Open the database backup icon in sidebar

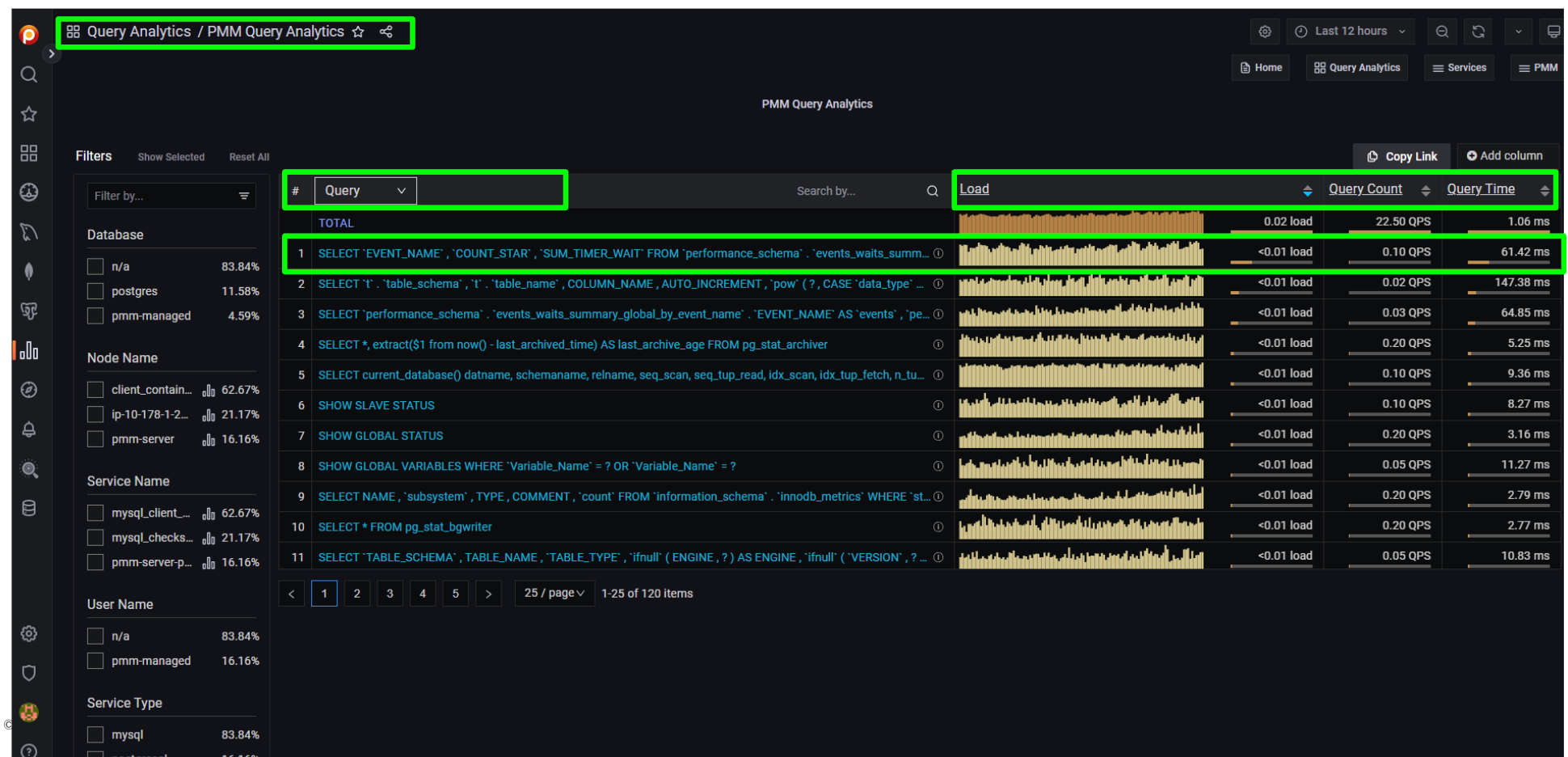pyautogui.click(x=29, y=508)
